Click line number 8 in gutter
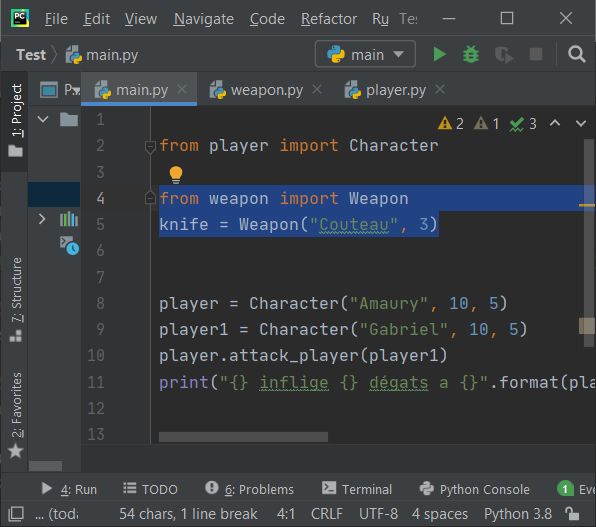This screenshot has height=527, width=596. click(x=100, y=303)
